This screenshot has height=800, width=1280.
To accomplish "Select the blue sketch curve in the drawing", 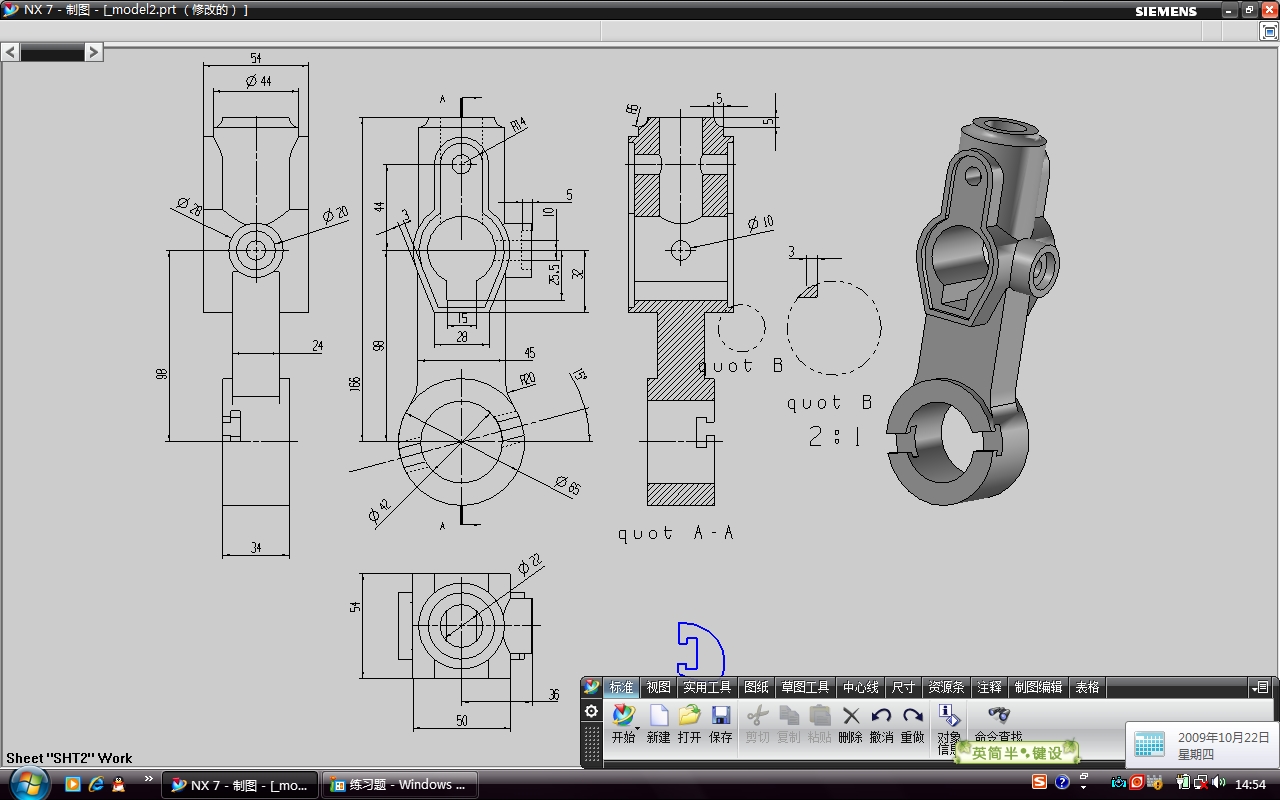I will point(700,648).
